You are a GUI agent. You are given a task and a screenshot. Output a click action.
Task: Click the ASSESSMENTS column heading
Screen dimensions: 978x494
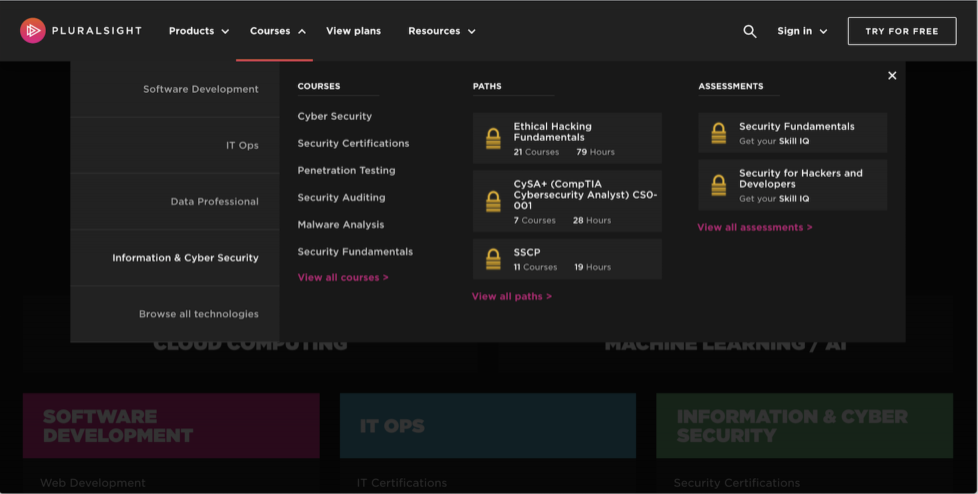tap(730, 86)
